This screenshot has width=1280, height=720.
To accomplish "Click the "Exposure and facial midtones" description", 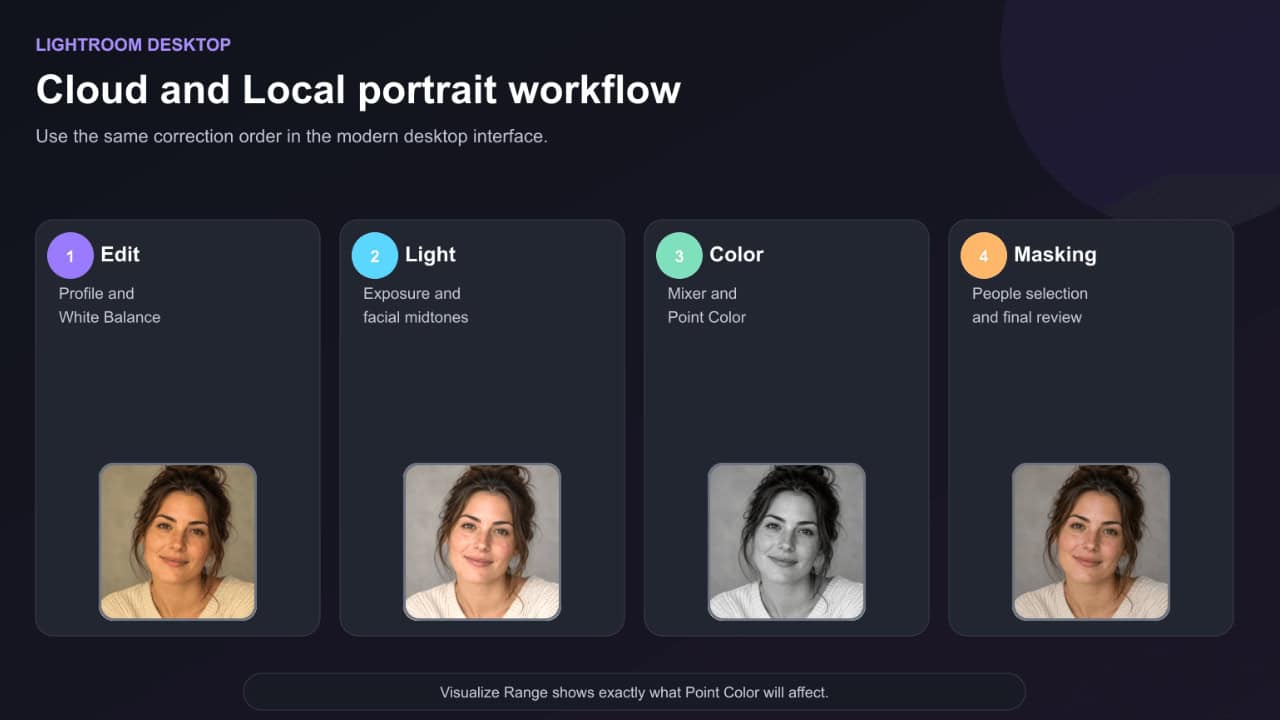I will (x=415, y=305).
